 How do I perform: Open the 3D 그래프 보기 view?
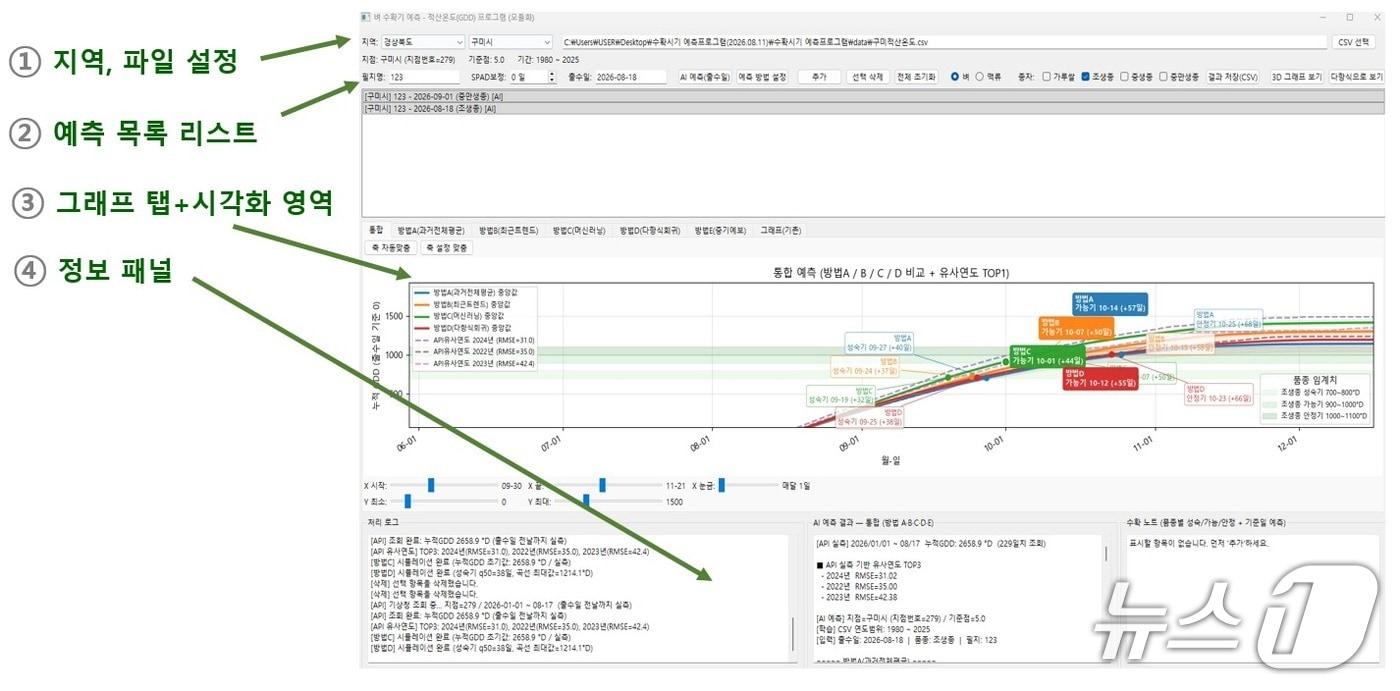pyautogui.click(x=1296, y=77)
